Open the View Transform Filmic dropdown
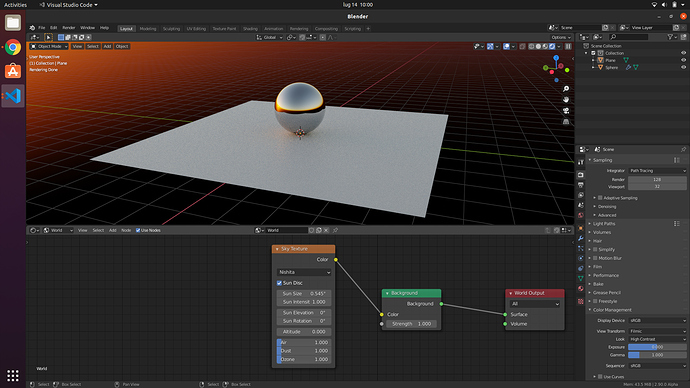The height and width of the screenshot is (388, 690). 657,331
